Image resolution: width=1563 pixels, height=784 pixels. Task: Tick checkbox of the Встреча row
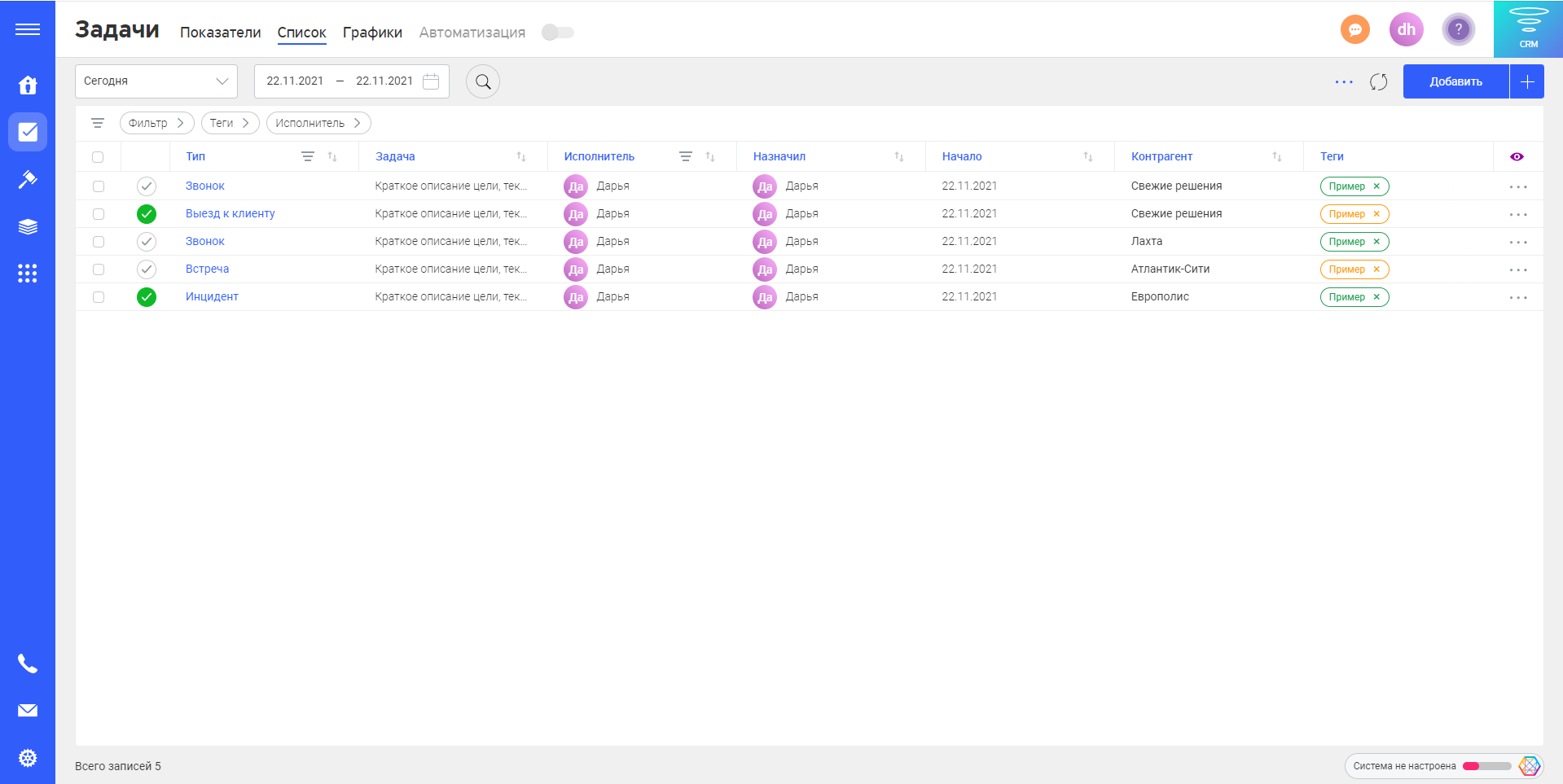(x=99, y=269)
